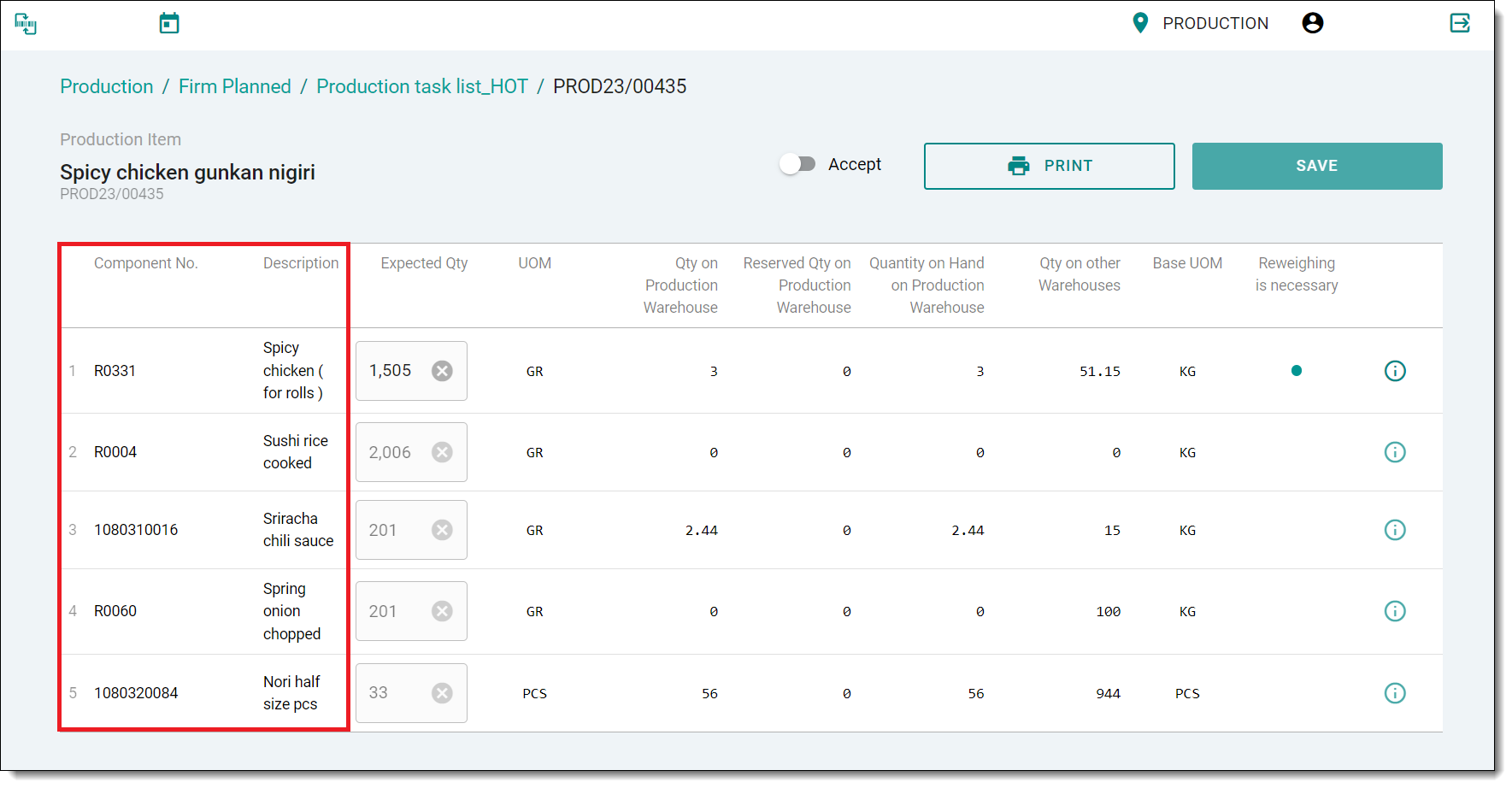Clear expected quantity for Nori half size

(x=442, y=693)
